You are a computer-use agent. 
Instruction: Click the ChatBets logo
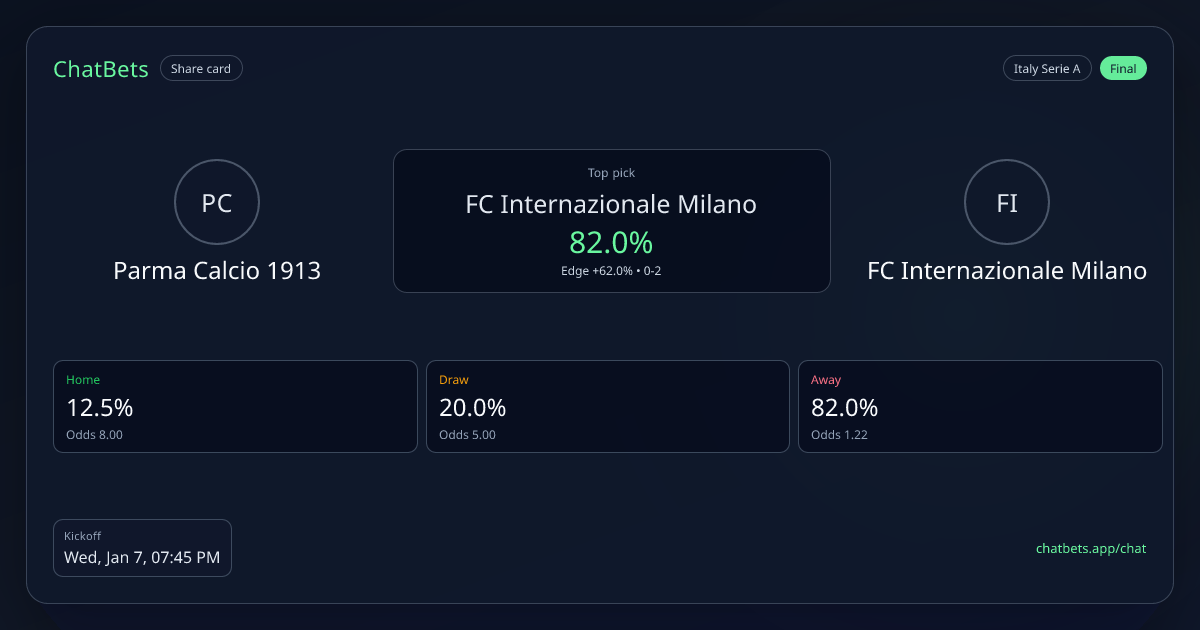pos(101,69)
